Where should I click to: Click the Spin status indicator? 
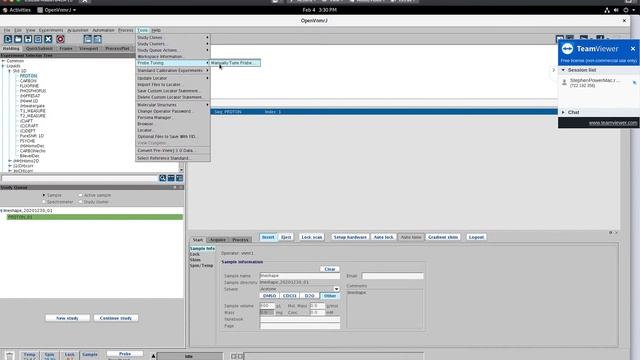(50, 355)
